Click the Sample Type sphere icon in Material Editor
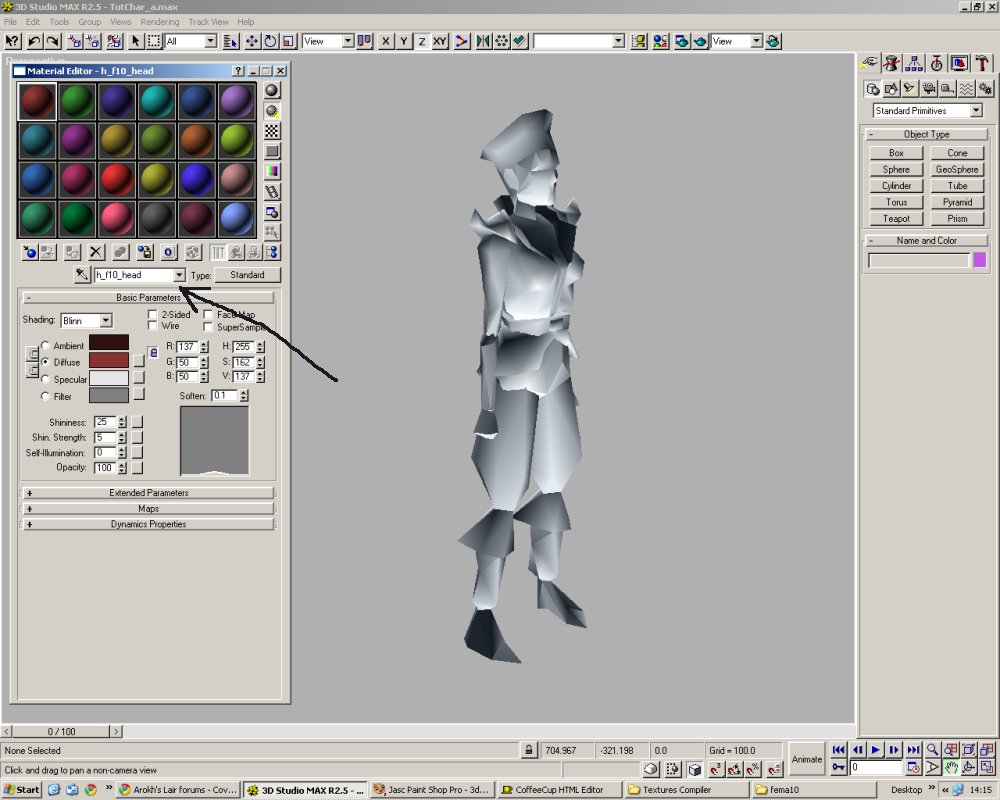The height and width of the screenshot is (800, 1000). pos(272,90)
